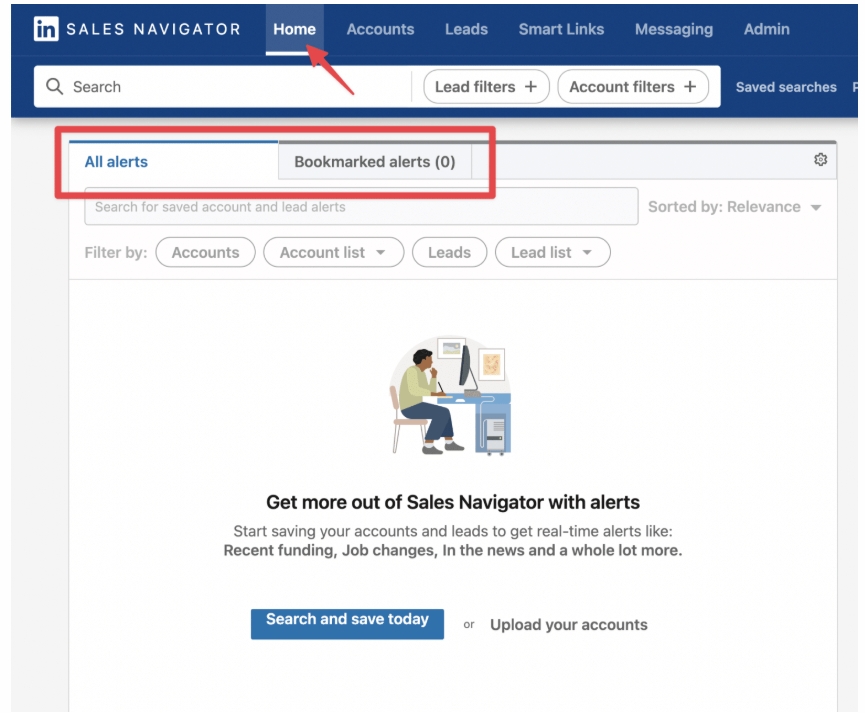This screenshot has height=713, width=865.
Task: Click the person-at-desk illustration
Action: point(449,396)
